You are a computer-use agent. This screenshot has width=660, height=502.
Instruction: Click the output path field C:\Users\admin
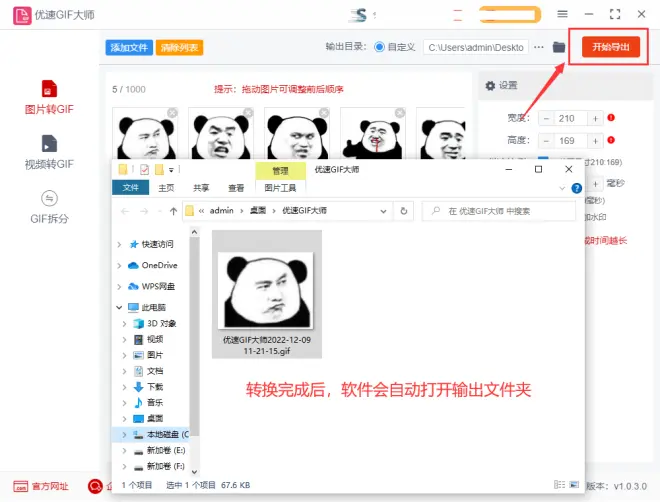click(476, 47)
